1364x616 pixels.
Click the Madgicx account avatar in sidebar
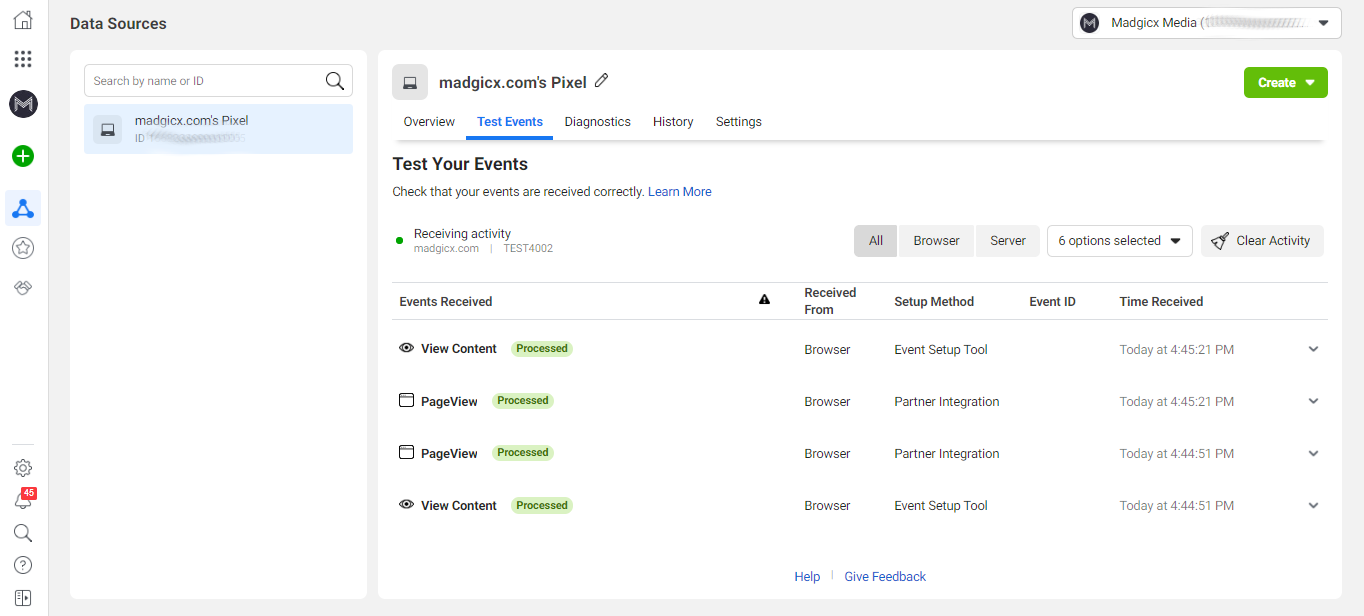23,103
